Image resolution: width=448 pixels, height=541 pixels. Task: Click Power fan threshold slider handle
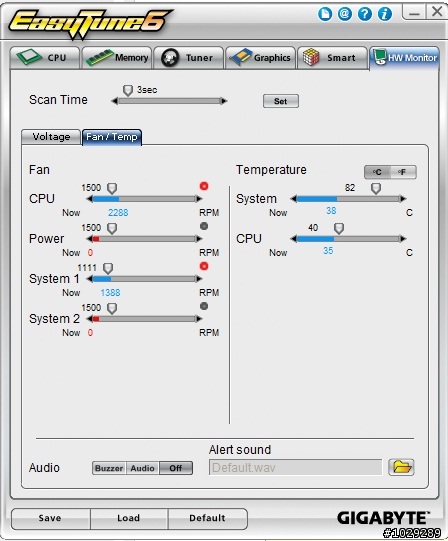(112, 228)
